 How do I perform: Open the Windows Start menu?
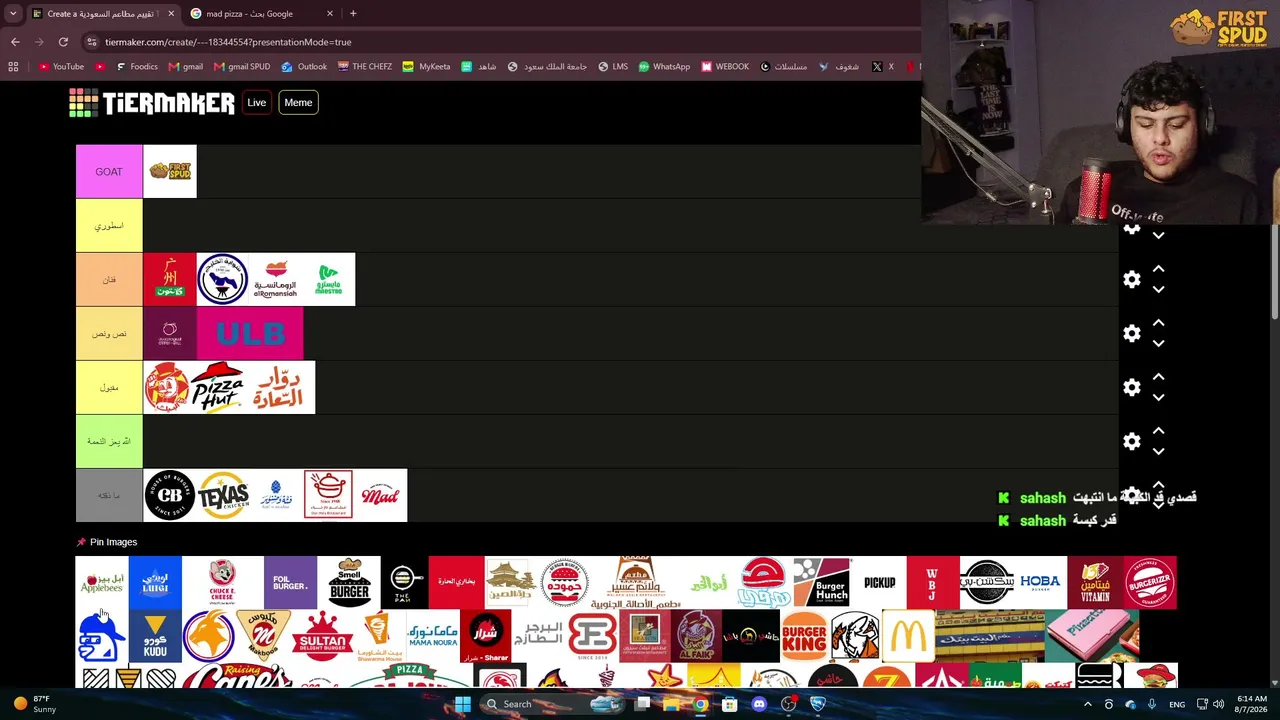[463, 704]
